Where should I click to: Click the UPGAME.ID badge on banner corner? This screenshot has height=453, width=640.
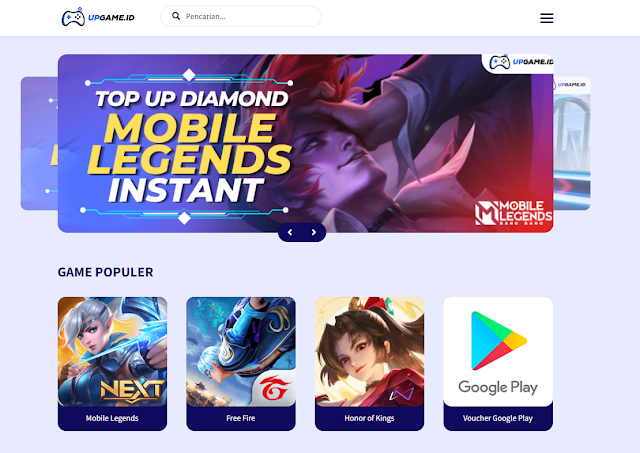518,63
